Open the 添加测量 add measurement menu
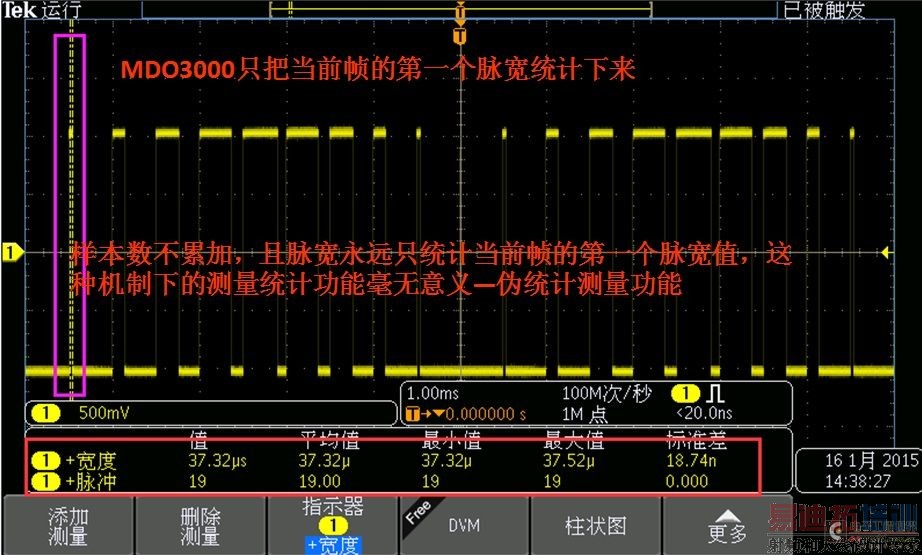The width and height of the screenshot is (922, 555). click(68, 525)
